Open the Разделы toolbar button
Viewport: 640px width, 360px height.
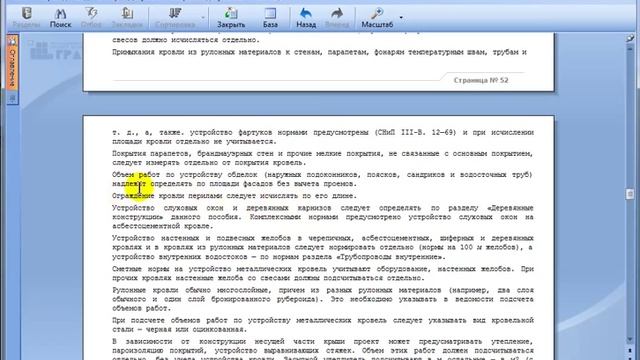(27, 18)
